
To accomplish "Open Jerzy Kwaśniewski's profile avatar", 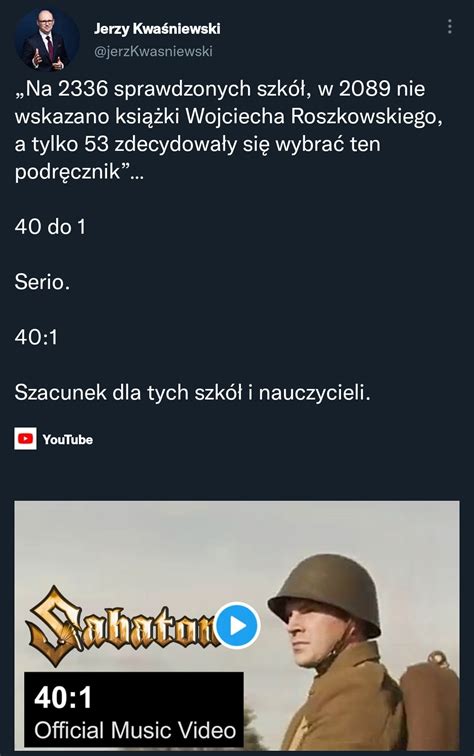I will coord(47,40).
